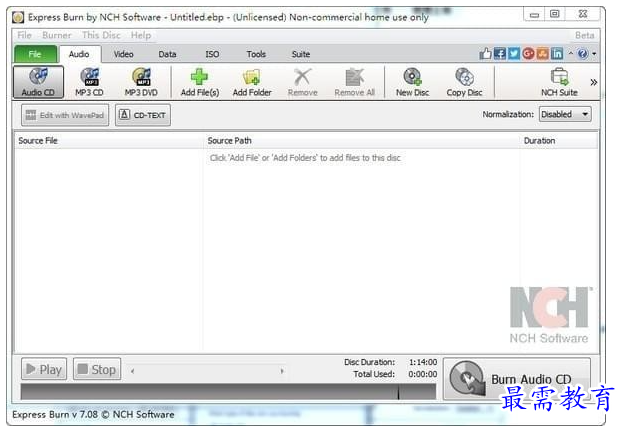Click the playback position slider track
Screen dimensions: 623x430
[207, 371]
